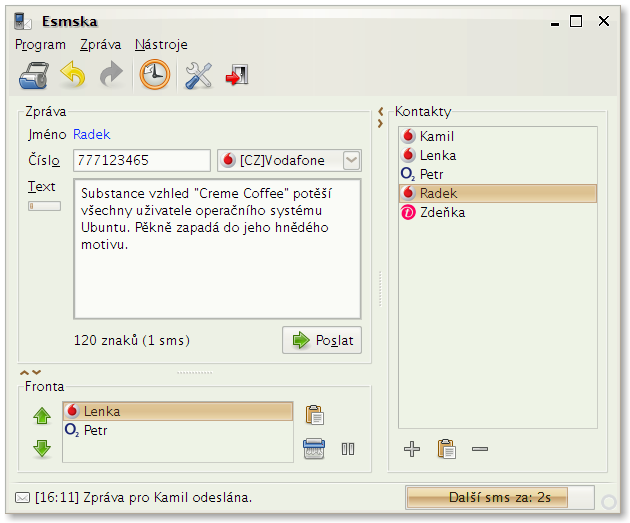Click the horizontal splitter handle above Fronta
Viewport: 630px width, 523px height.
[x=195, y=373]
